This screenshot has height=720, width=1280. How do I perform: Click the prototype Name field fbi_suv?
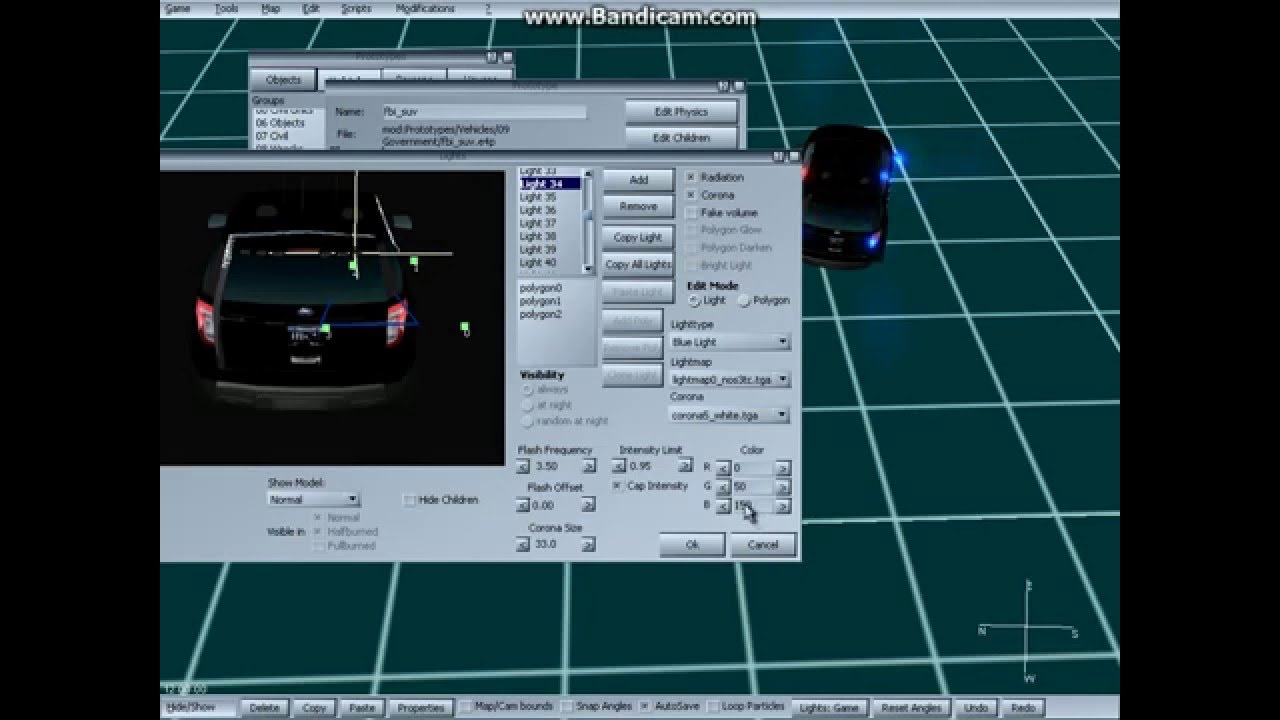pyautogui.click(x=483, y=112)
